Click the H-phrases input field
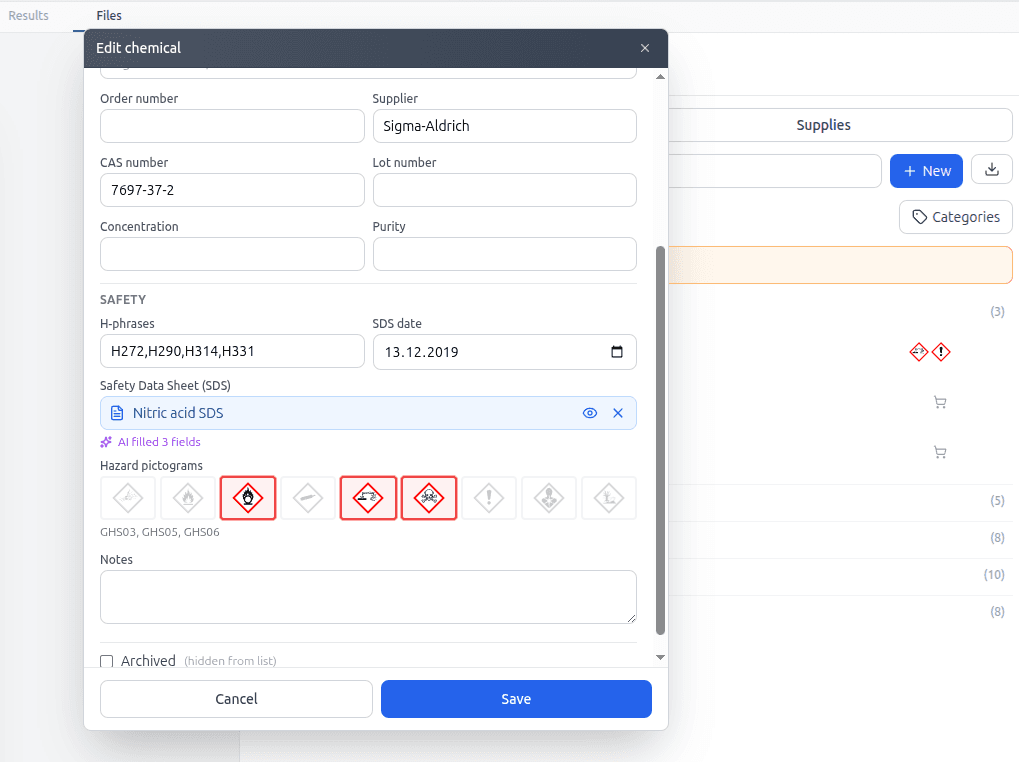Screen dimensions: 1019x762 tap(232, 351)
